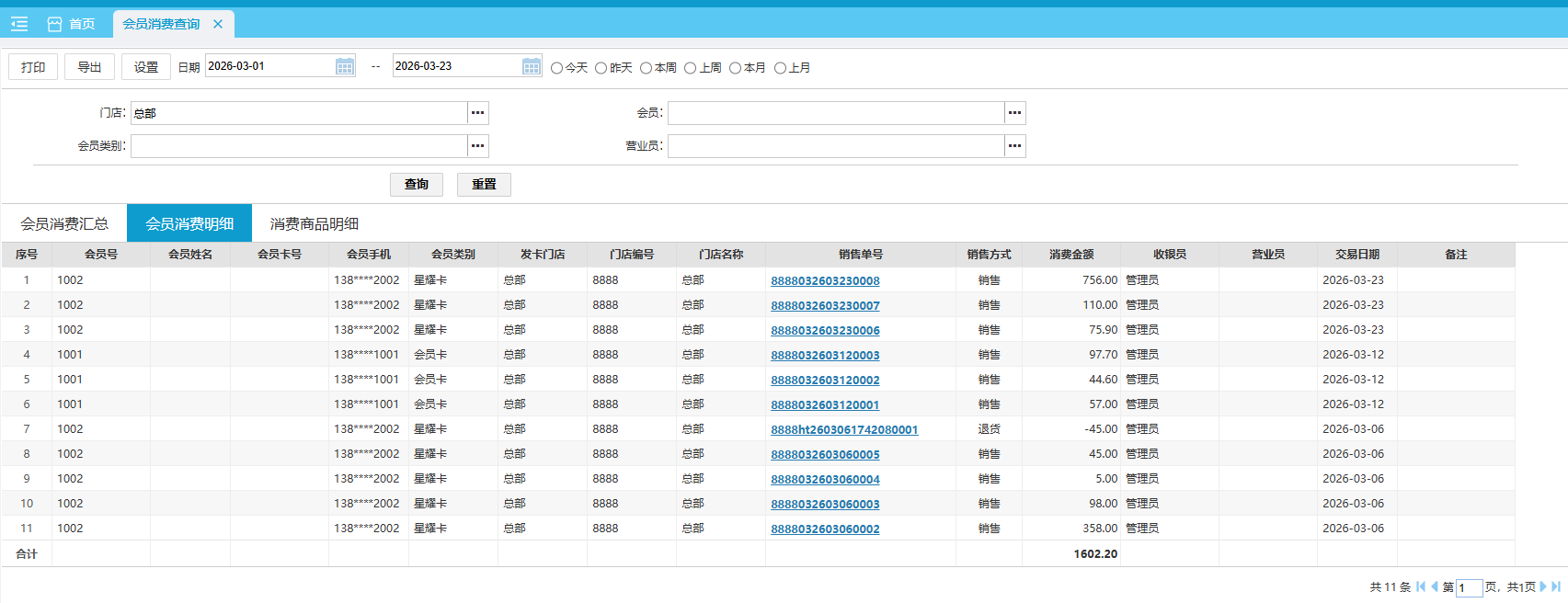Go to the next page arrow
Screen dimensions: 1568x603
coord(1543,586)
